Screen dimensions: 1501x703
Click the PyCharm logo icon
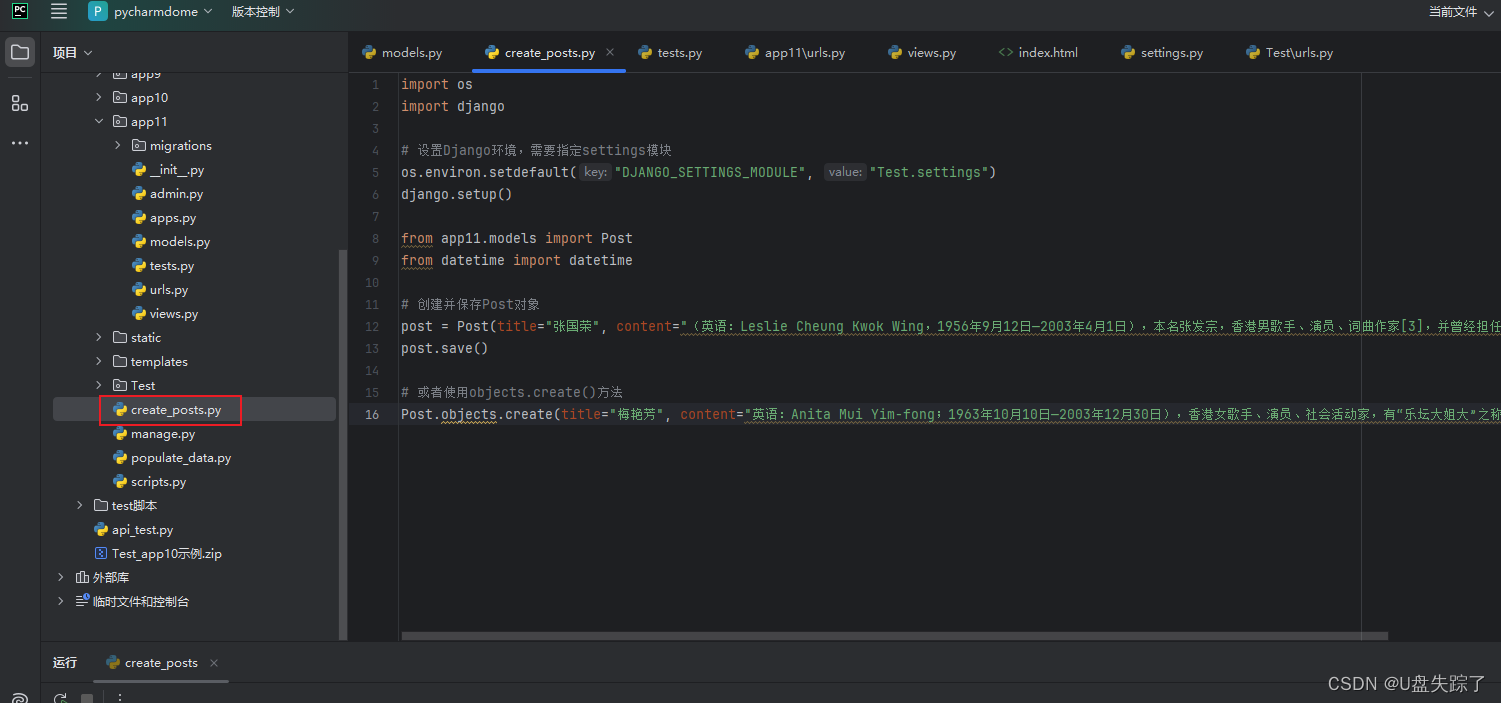(x=20, y=11)
